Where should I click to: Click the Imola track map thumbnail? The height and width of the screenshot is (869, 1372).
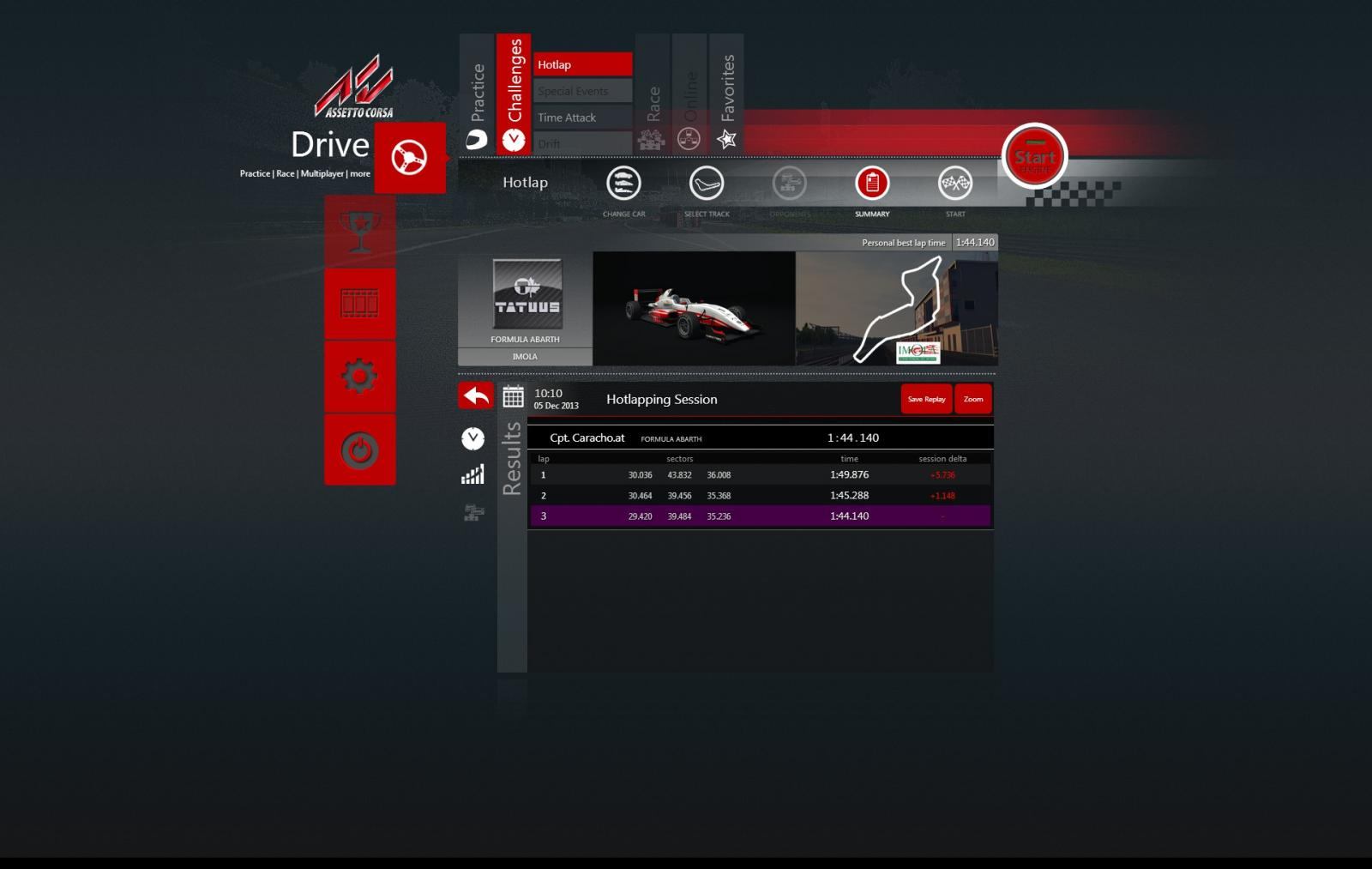click(897, 309)
